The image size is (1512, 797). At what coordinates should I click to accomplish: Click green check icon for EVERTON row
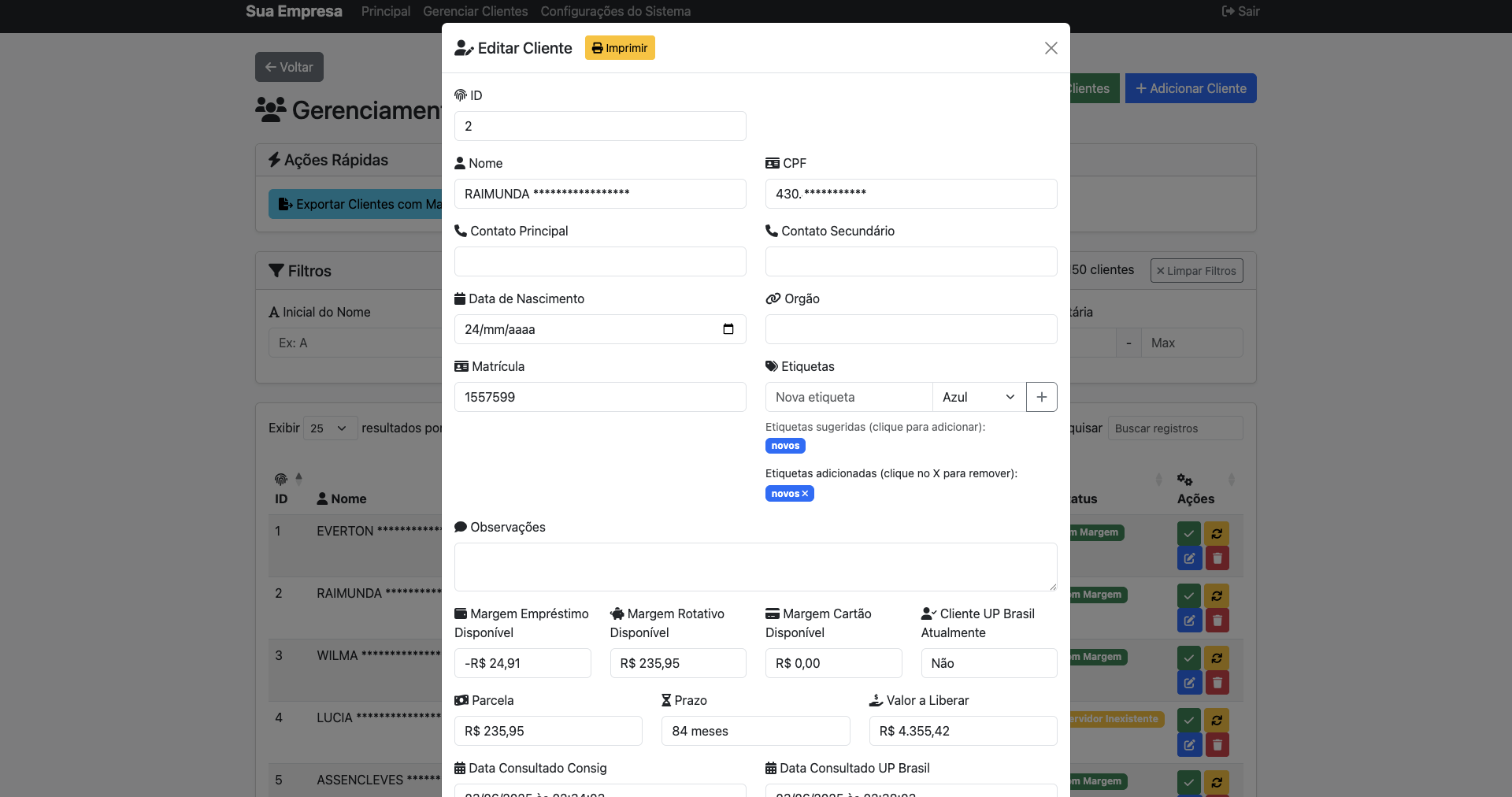[x=1188, y=533]
